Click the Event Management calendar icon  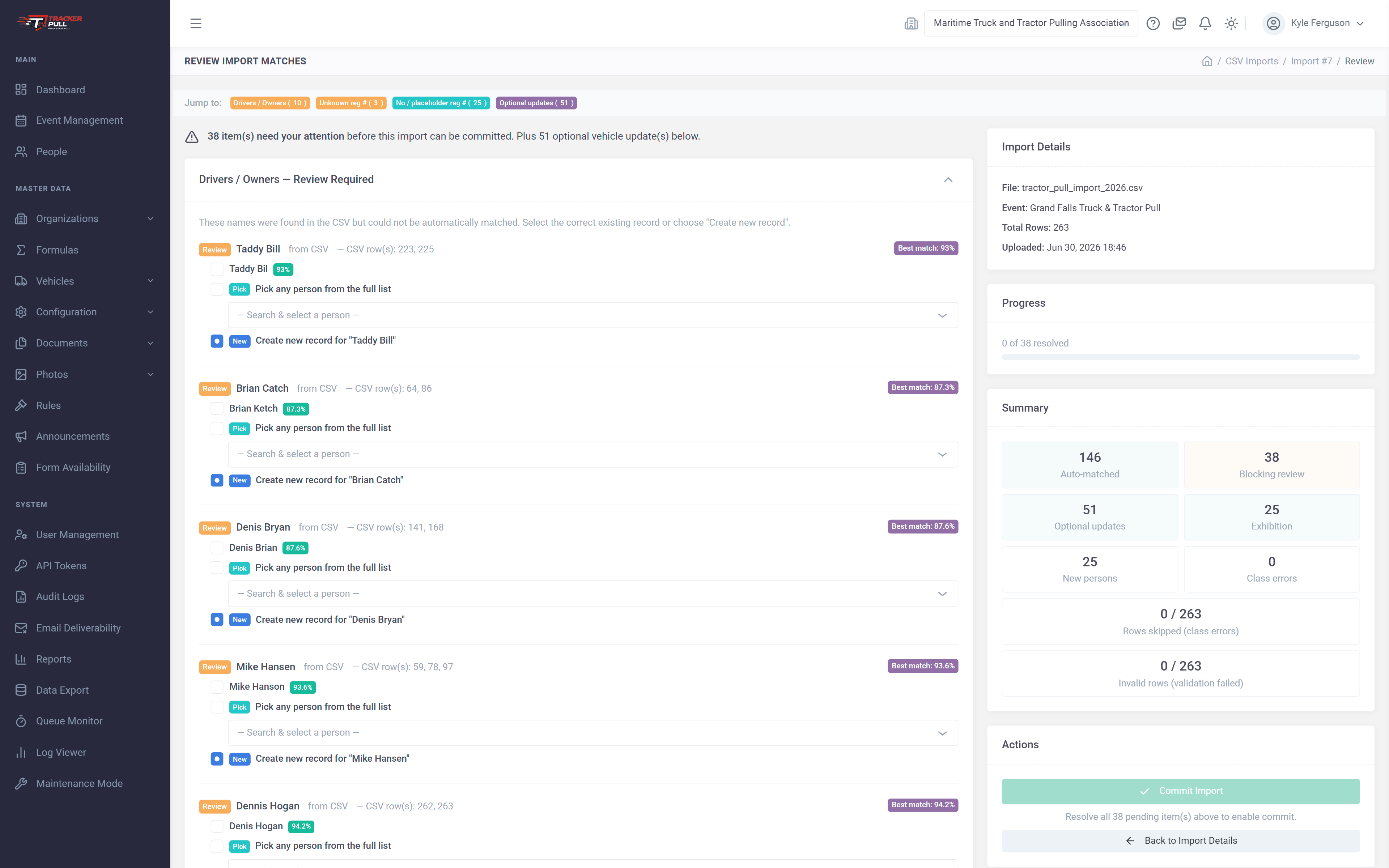click(x=21, y=120)
